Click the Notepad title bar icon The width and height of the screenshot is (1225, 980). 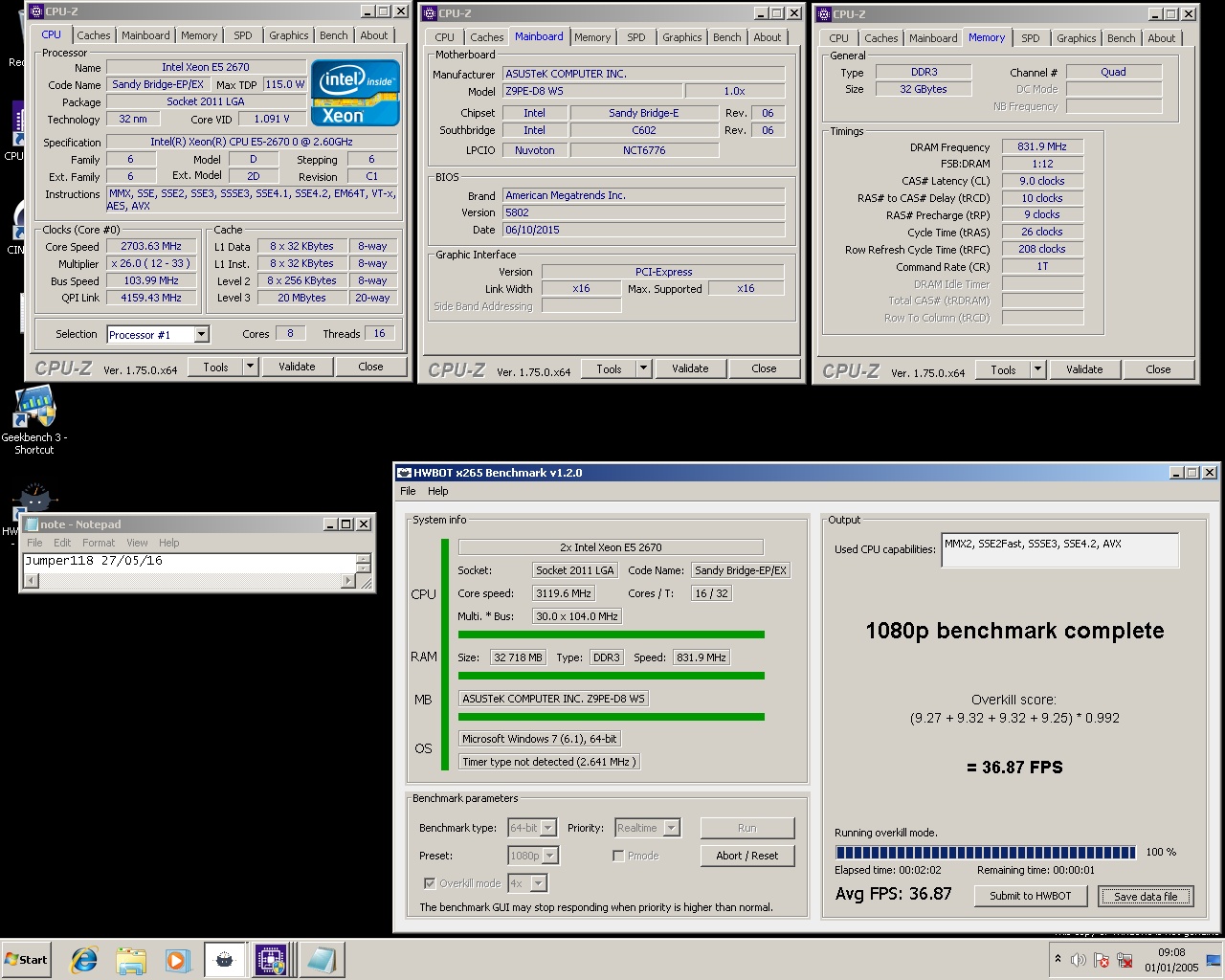[x=31, y=523]
